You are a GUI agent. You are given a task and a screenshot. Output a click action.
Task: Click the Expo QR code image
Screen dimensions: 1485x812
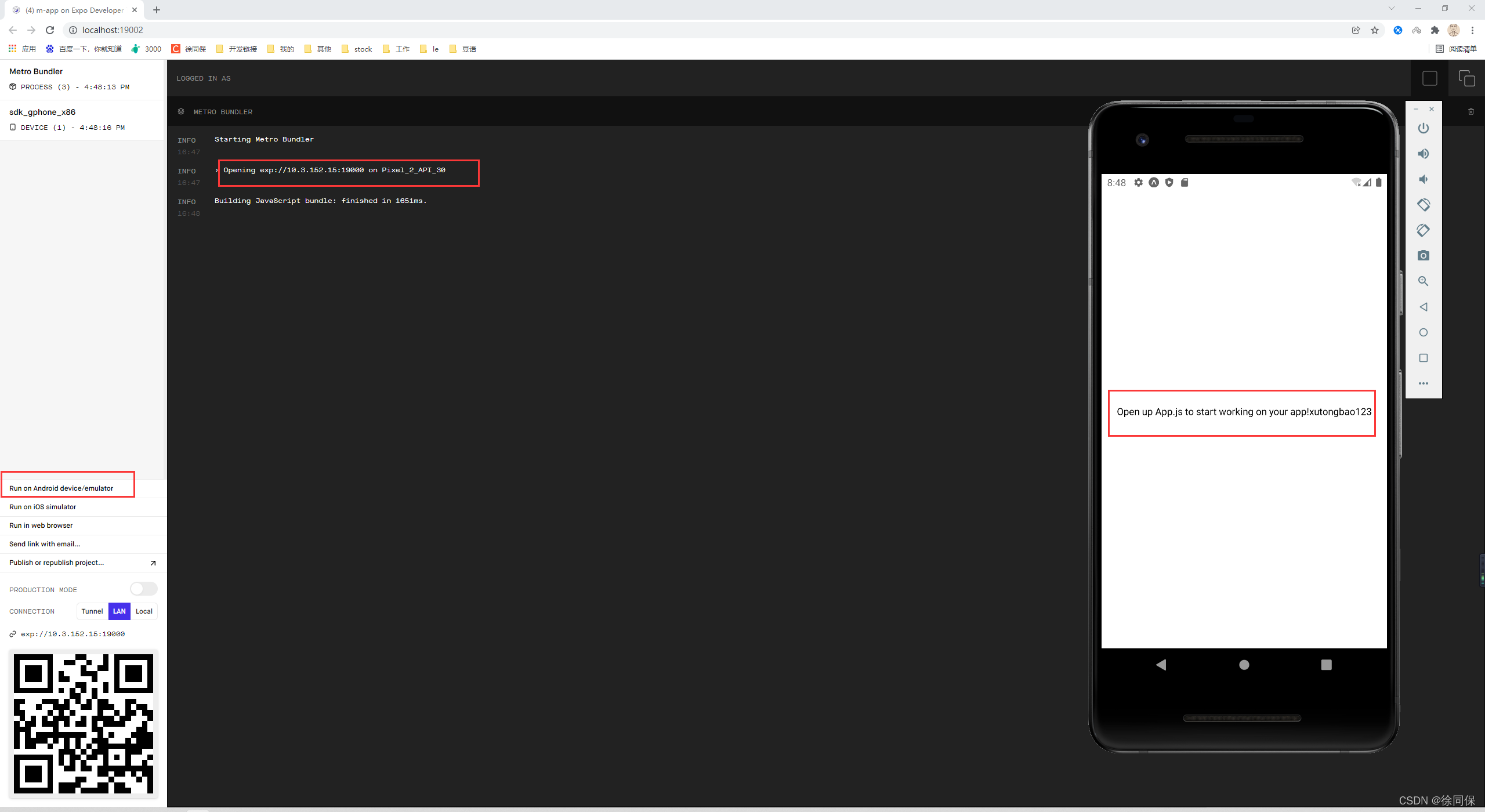[83, 723]
